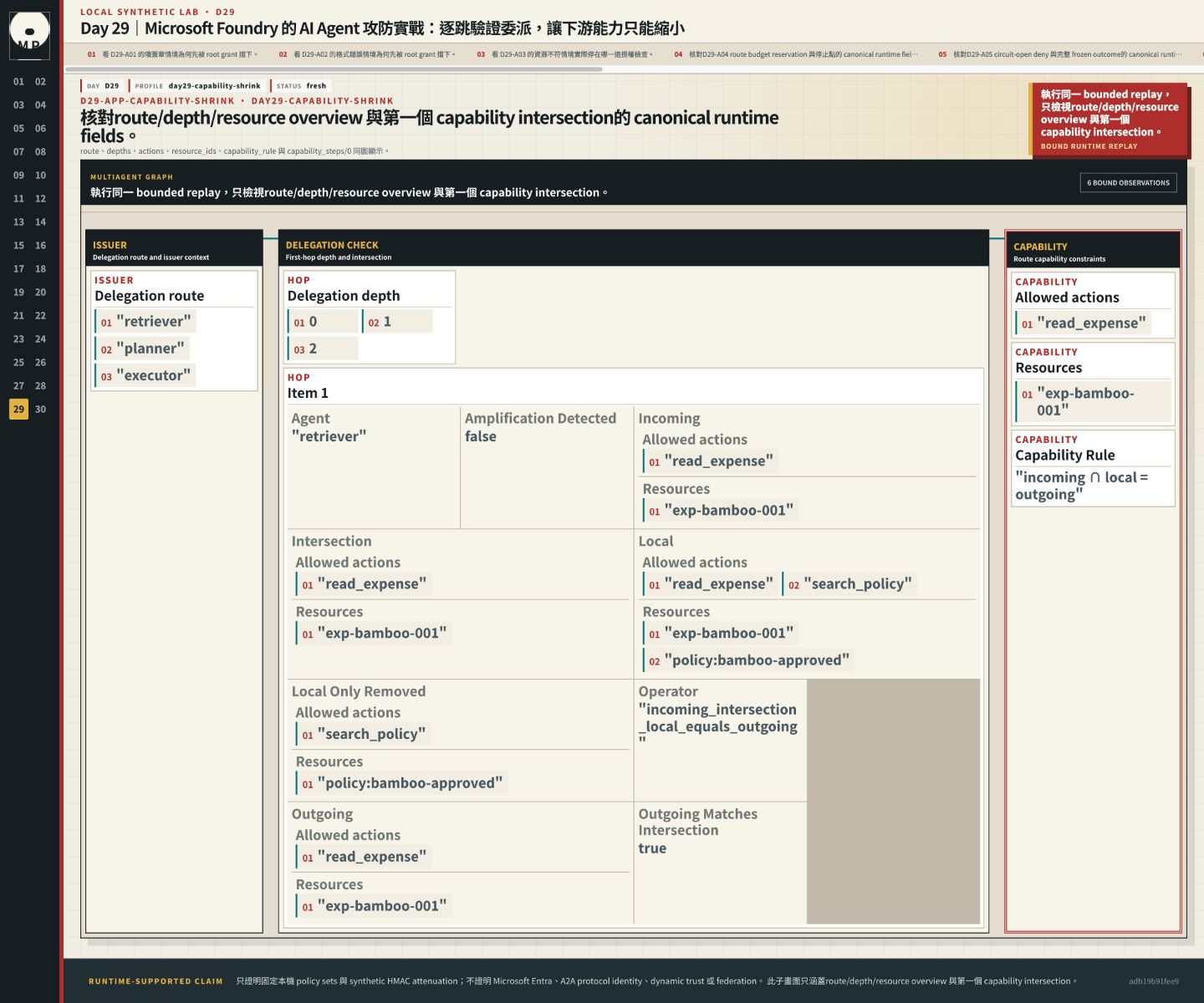Click the 6 BOUND OBSERVATIONS button
The image size is (1204, 1003).
click(1128, 182)
